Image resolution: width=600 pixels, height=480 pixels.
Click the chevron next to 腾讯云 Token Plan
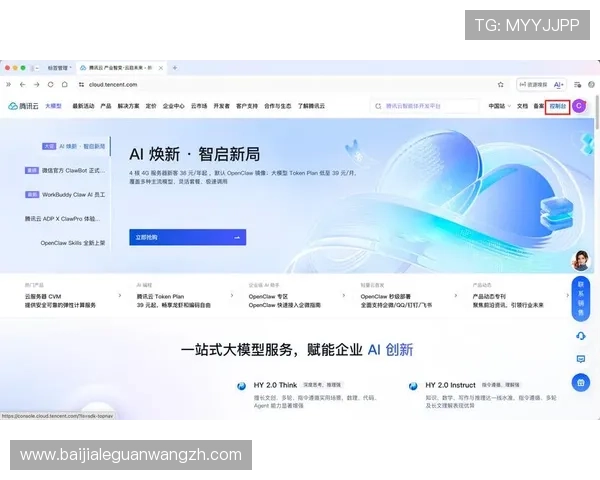[x=232, y=296]
